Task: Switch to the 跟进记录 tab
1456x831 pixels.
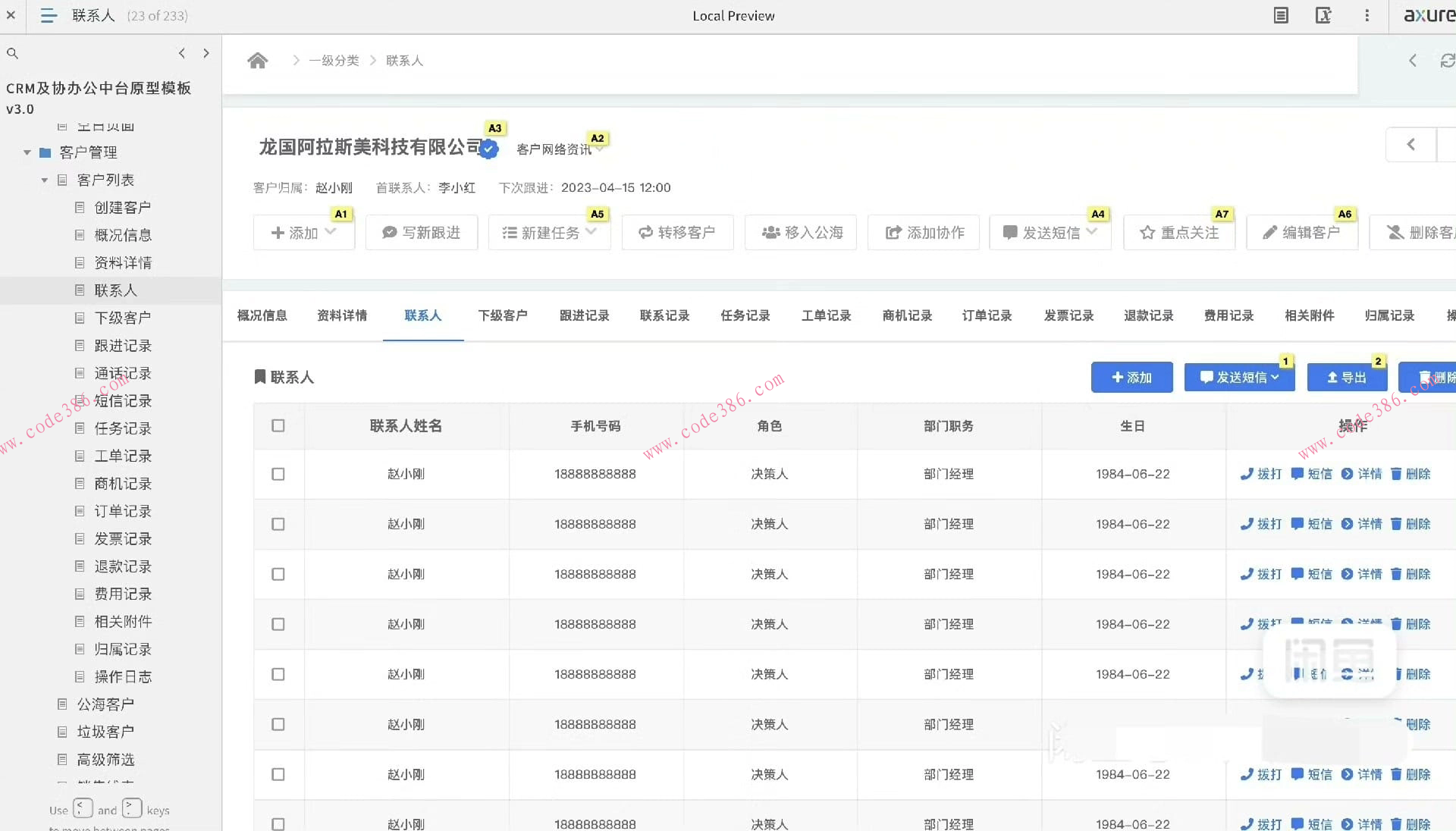Action: click(584, 315)
